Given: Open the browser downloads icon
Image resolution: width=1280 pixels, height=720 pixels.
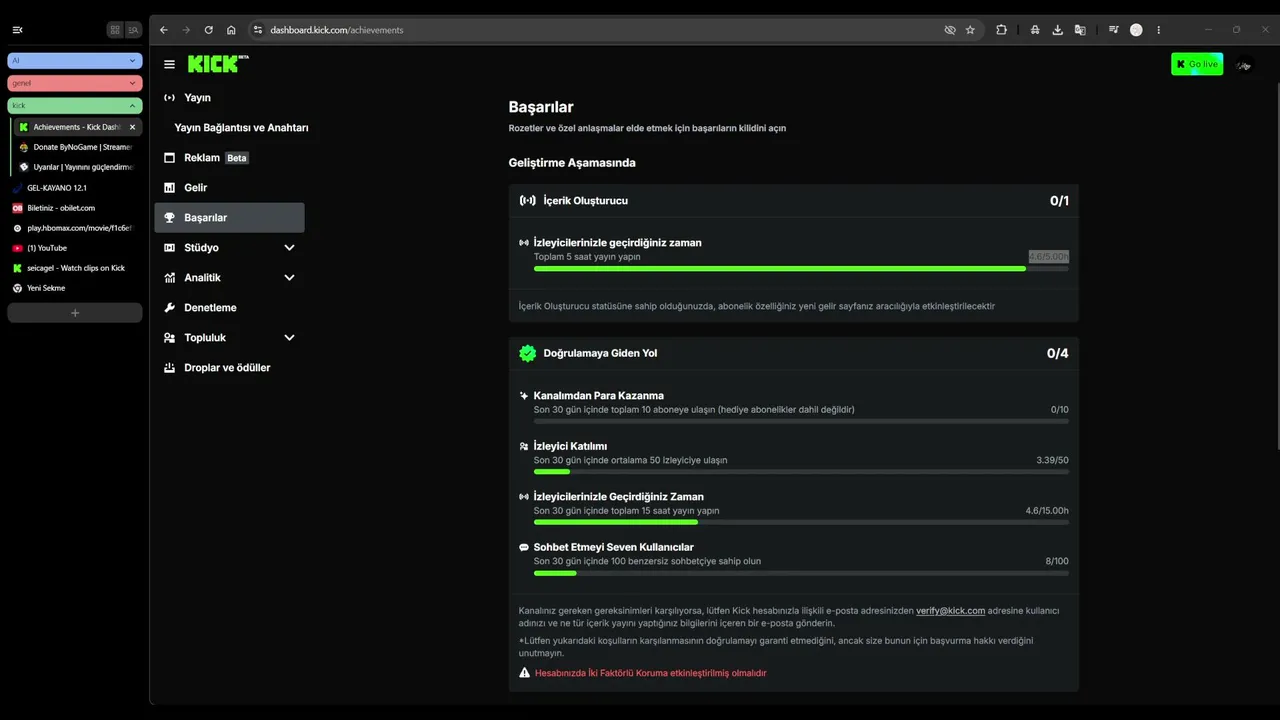Looking at the screenshot, I should pos(1058,30).
